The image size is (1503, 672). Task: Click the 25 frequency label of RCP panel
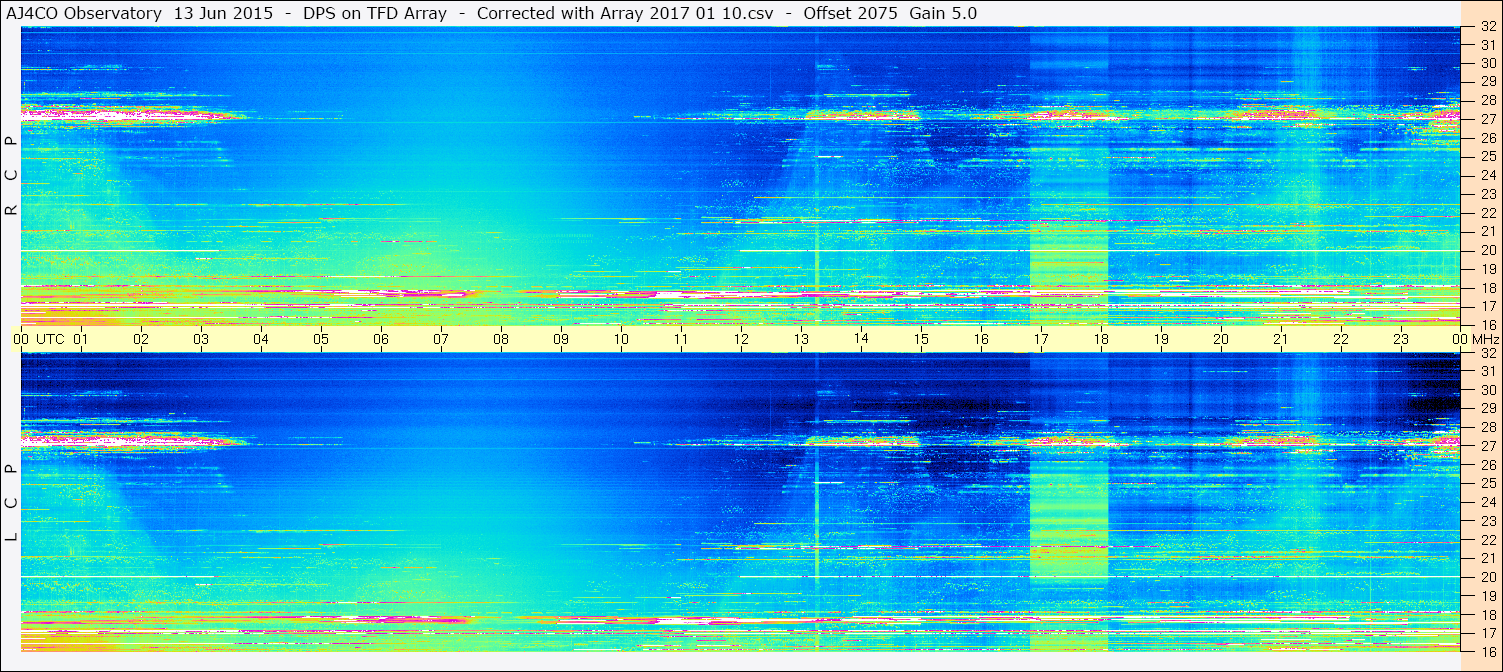coord(1487,156)
